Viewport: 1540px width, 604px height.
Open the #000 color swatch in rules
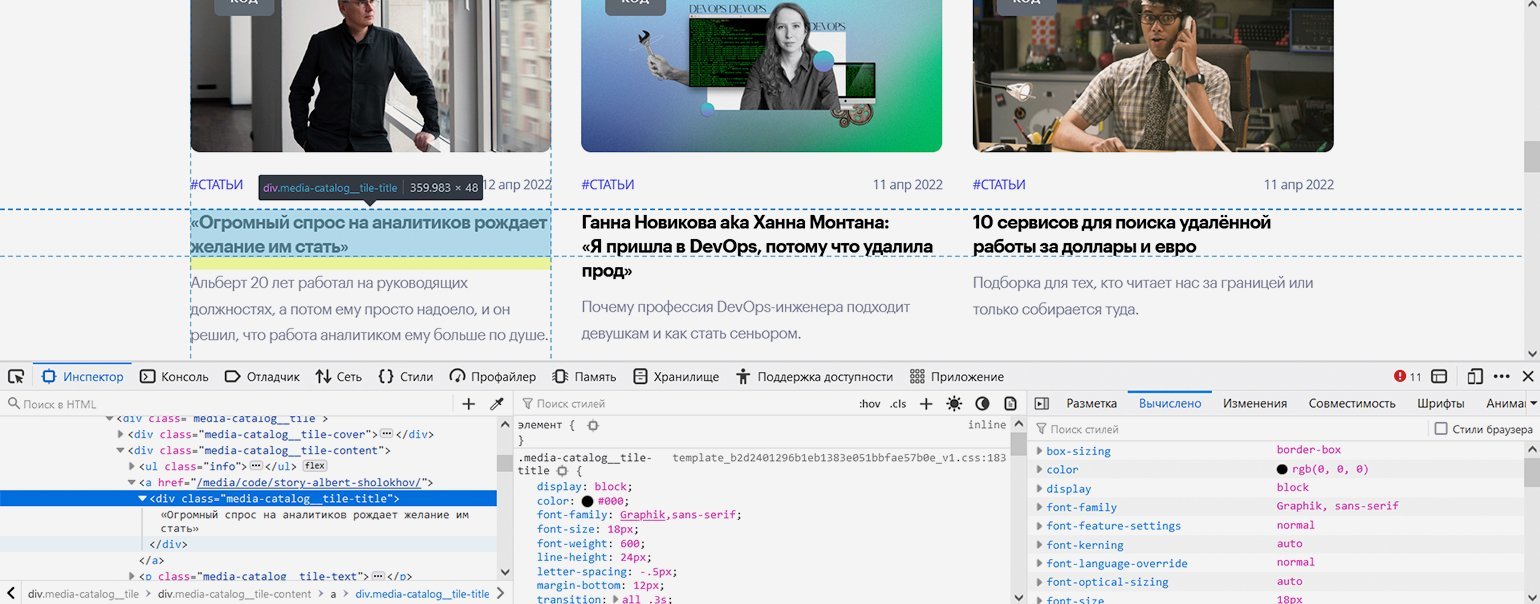(587, 501)
